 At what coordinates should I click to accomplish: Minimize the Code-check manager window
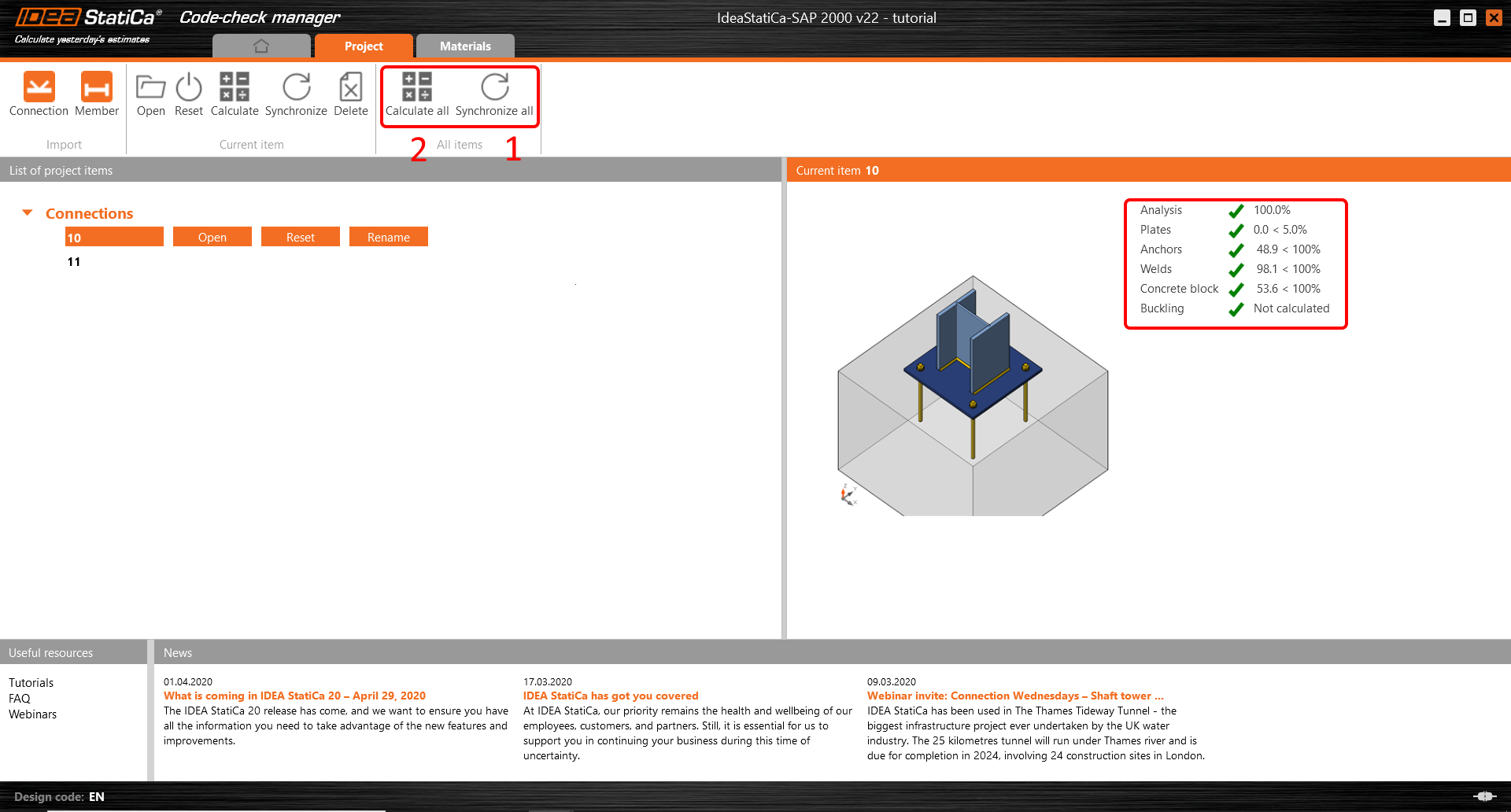tap(1442, 17)
